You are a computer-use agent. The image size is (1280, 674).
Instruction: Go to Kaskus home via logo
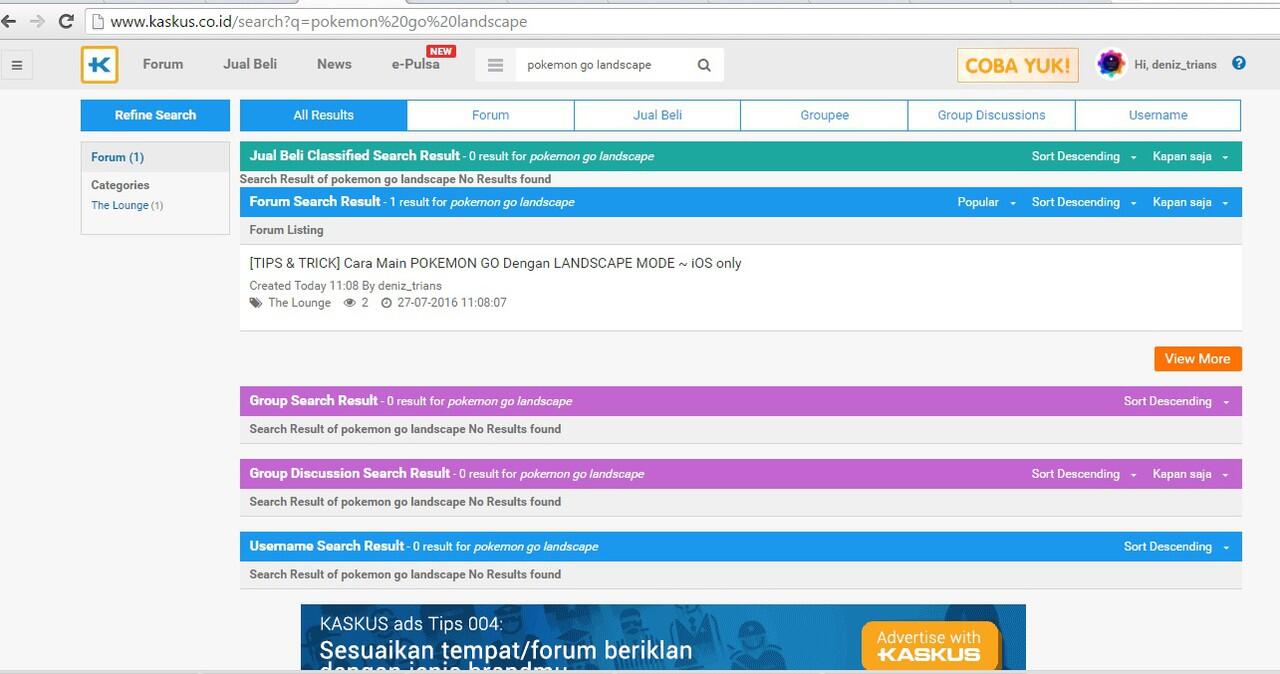click(100, 65)
